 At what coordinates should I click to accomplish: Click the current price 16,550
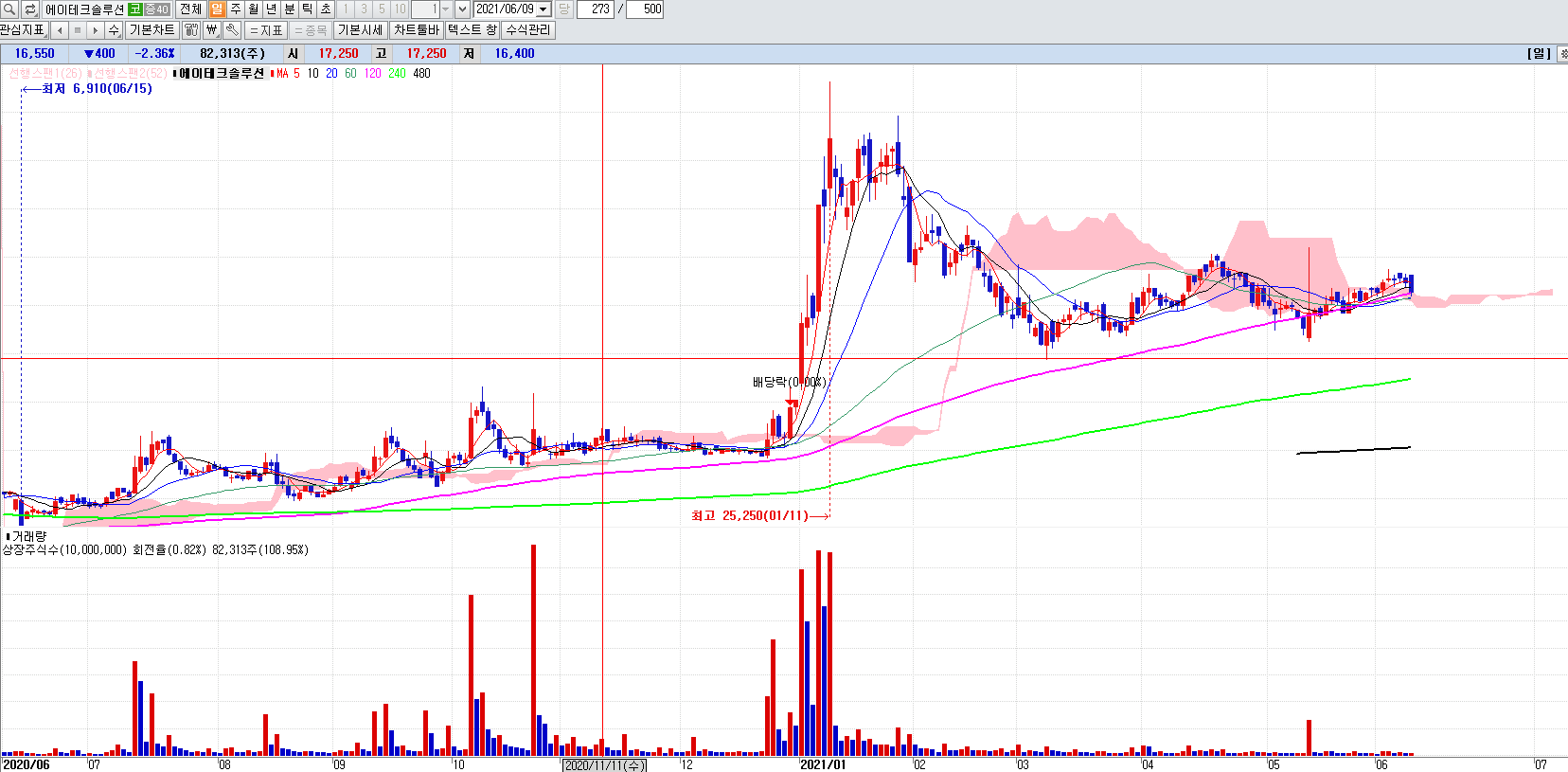(x=35, y=54)
